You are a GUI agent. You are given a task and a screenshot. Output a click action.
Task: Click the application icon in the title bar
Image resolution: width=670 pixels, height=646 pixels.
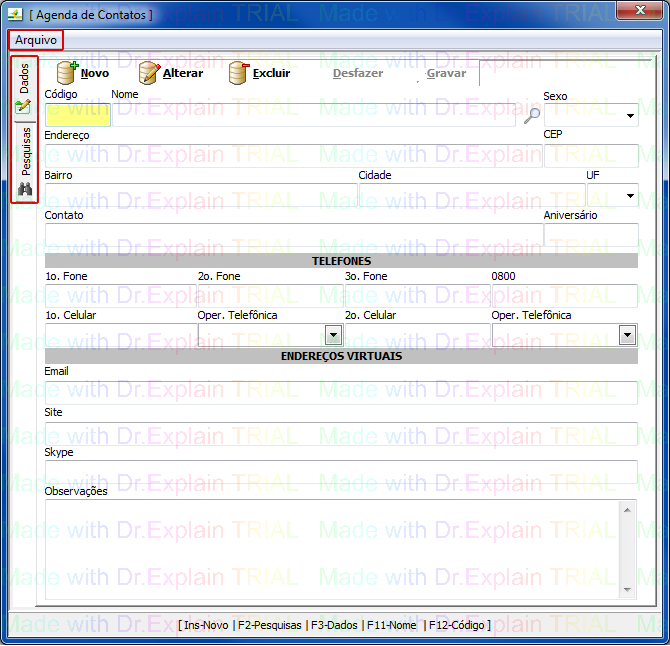[x=15, y=14]
